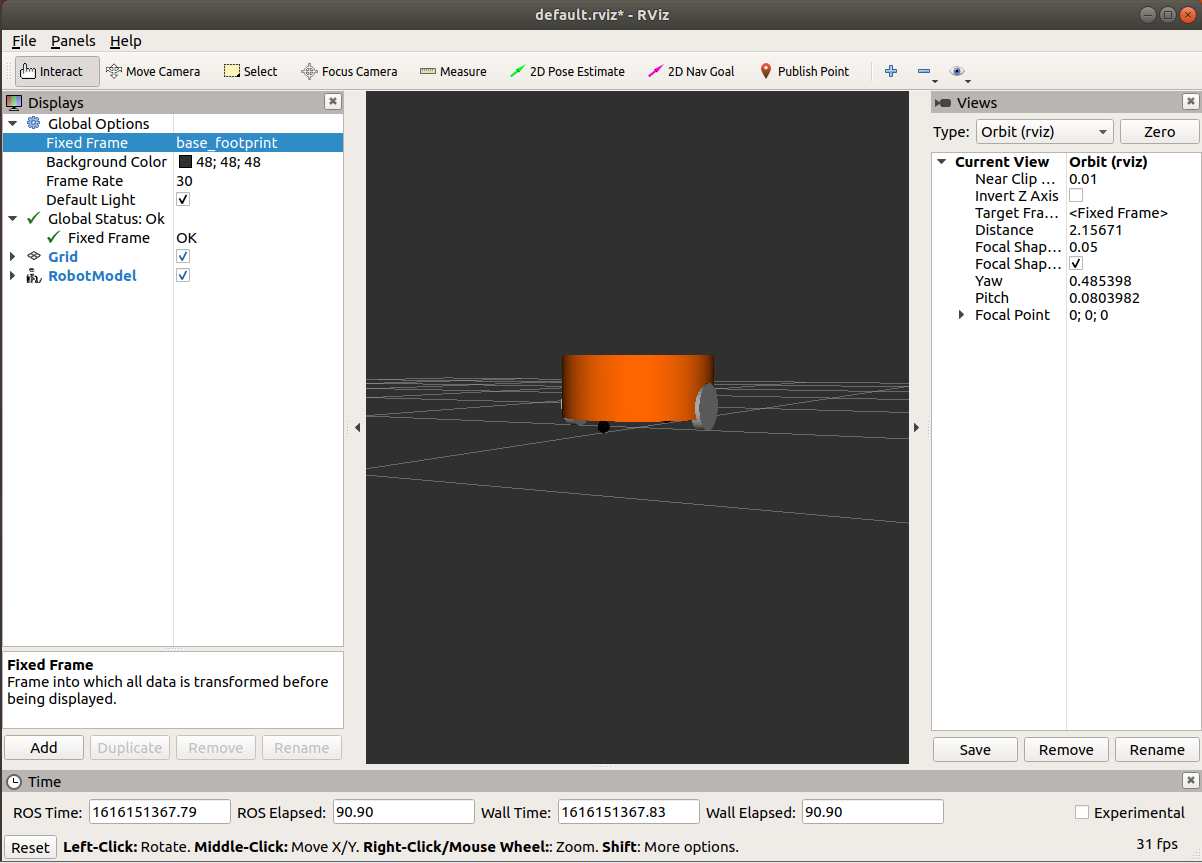1202x863 pixels.
Task: Collapse the right panel with arrow handle
Action: click(x=916, y=427)
